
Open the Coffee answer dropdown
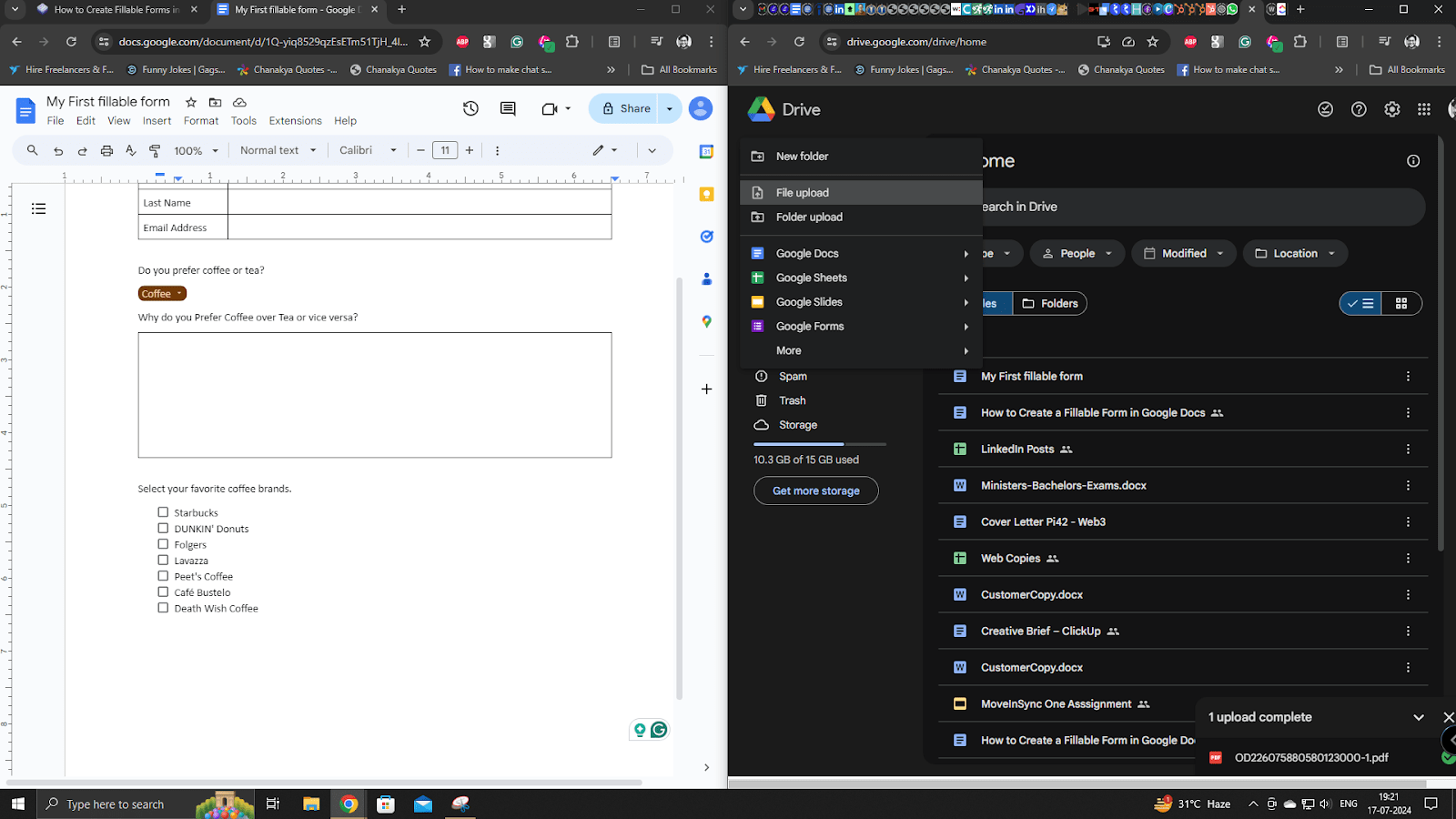(x=161, y=293)
